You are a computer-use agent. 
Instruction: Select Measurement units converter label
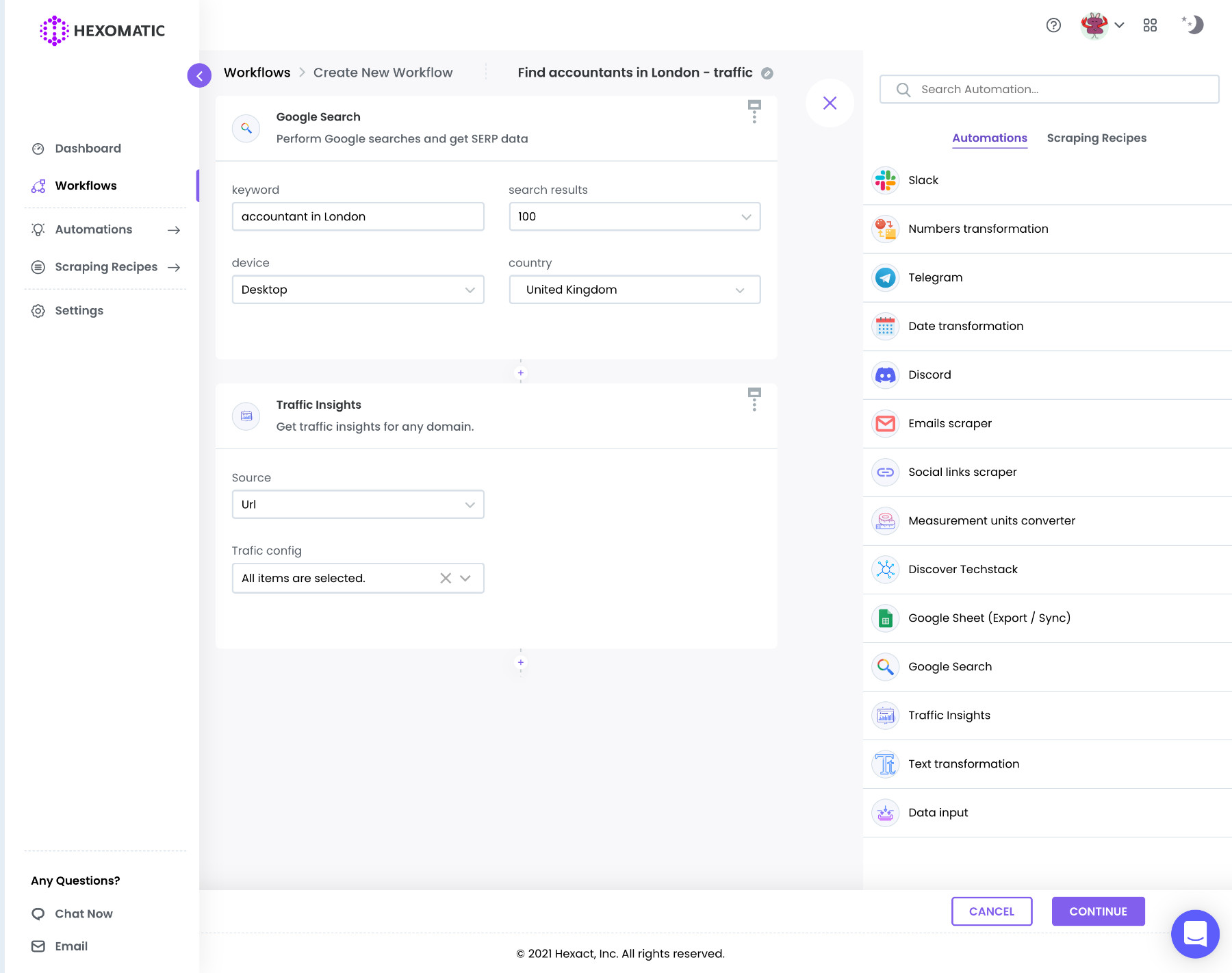[992, 520]
